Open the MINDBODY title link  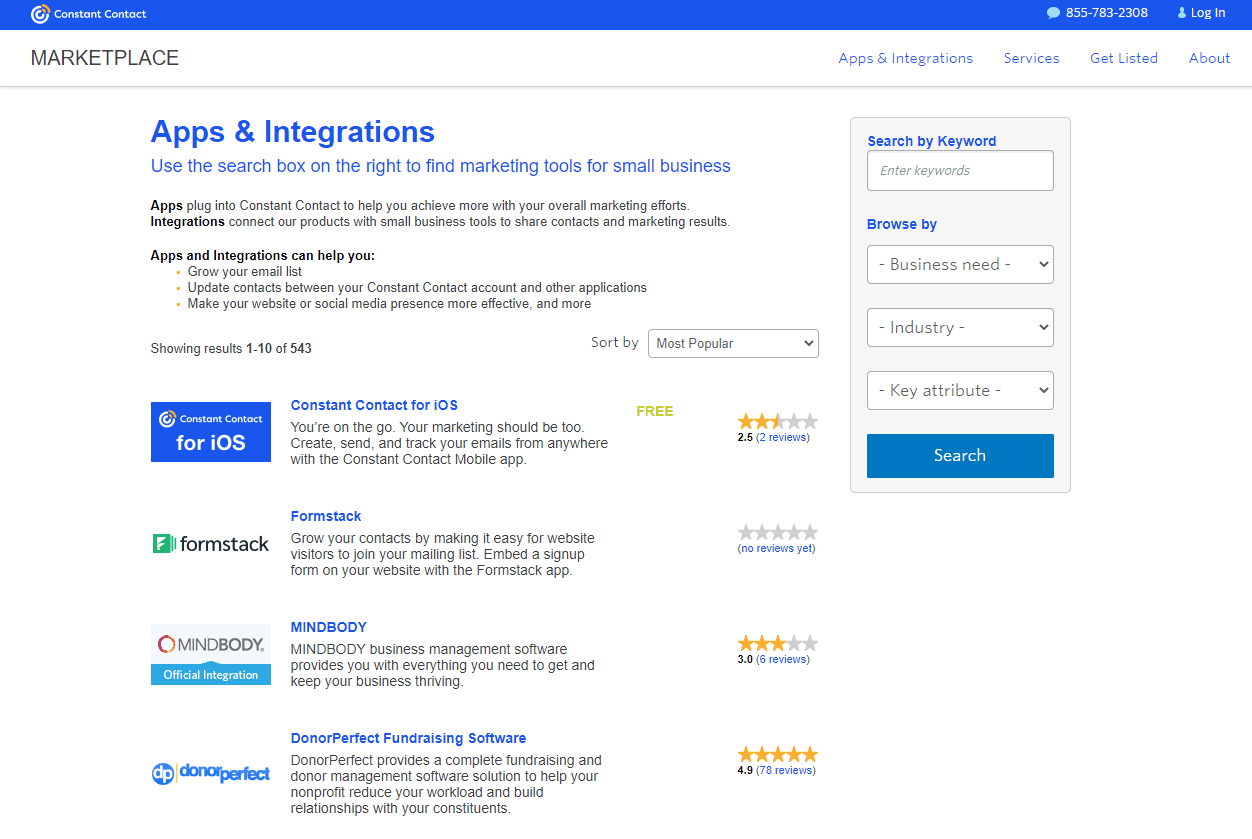point(329,627)
